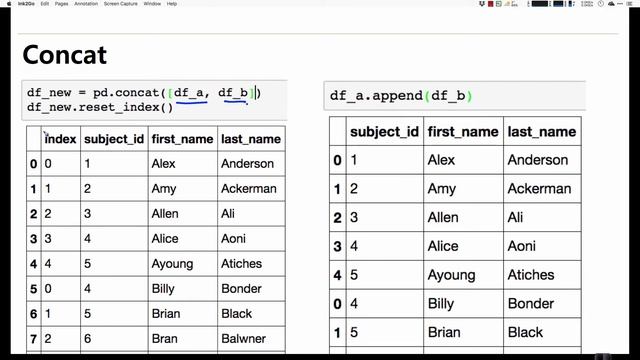Click 'Bonder' in the left table
Viewport: 640px width, 360px height.
pos(241,289)
